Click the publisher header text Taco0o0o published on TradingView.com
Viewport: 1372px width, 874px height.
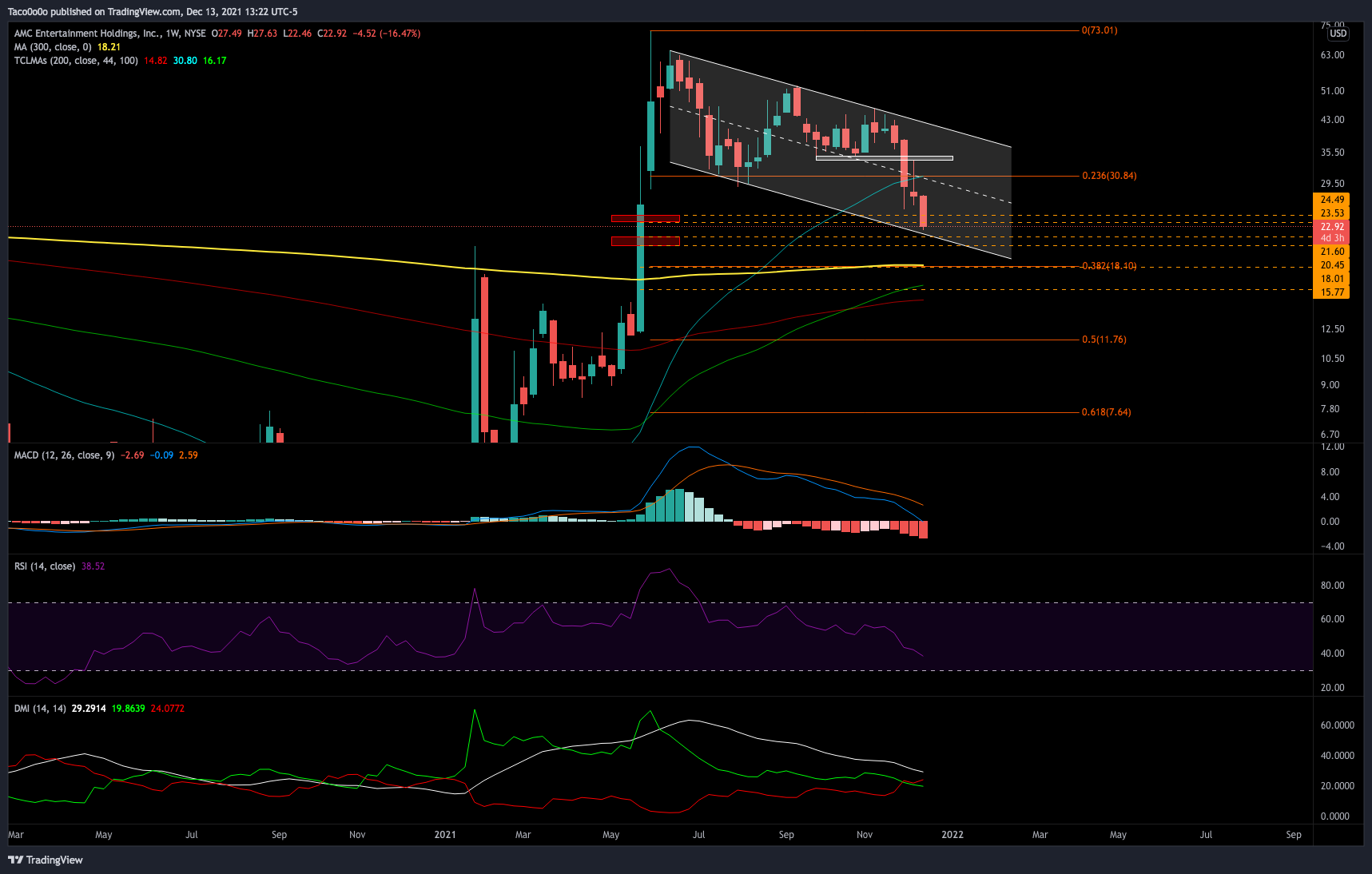[94, 12]
